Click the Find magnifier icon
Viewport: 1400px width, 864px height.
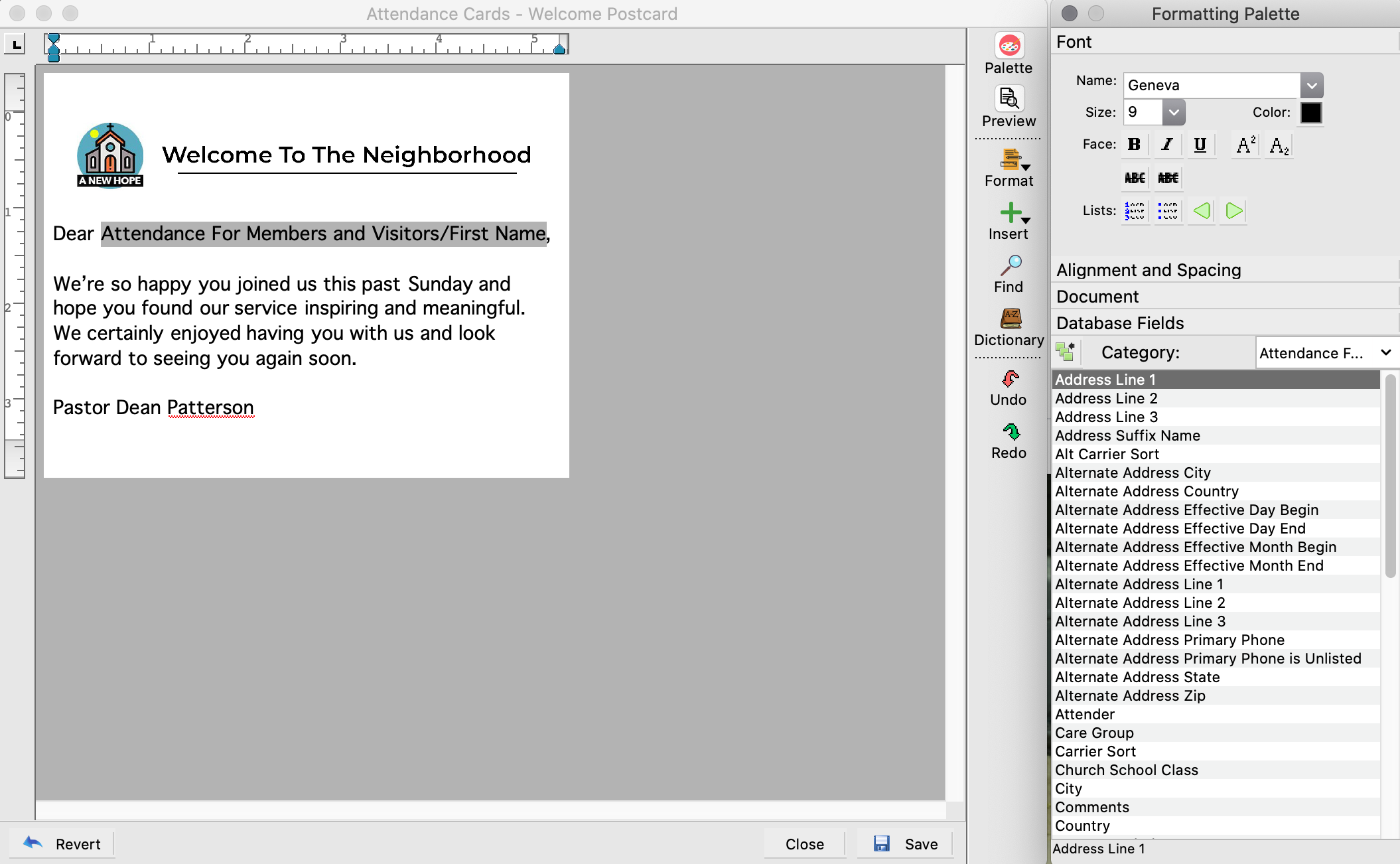click(1010, 265)
